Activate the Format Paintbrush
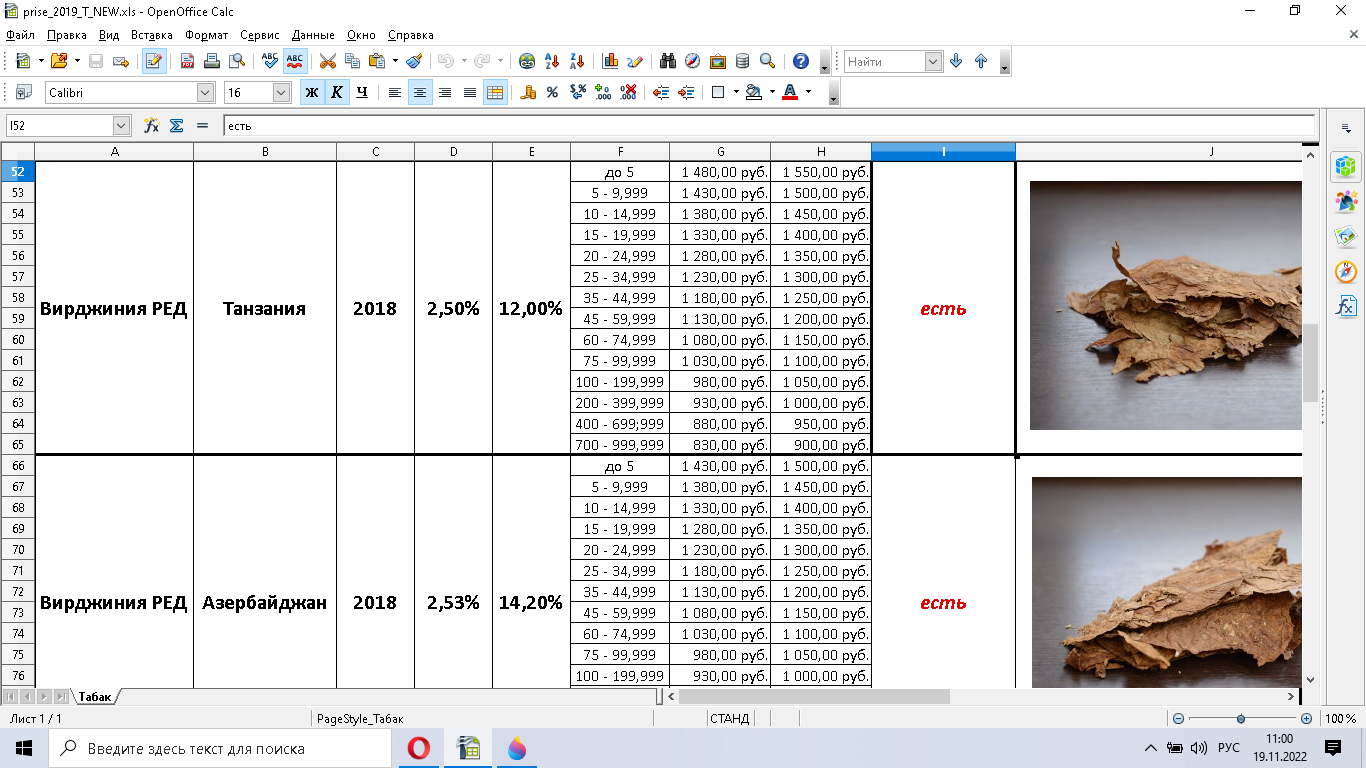 pos(414,61)
